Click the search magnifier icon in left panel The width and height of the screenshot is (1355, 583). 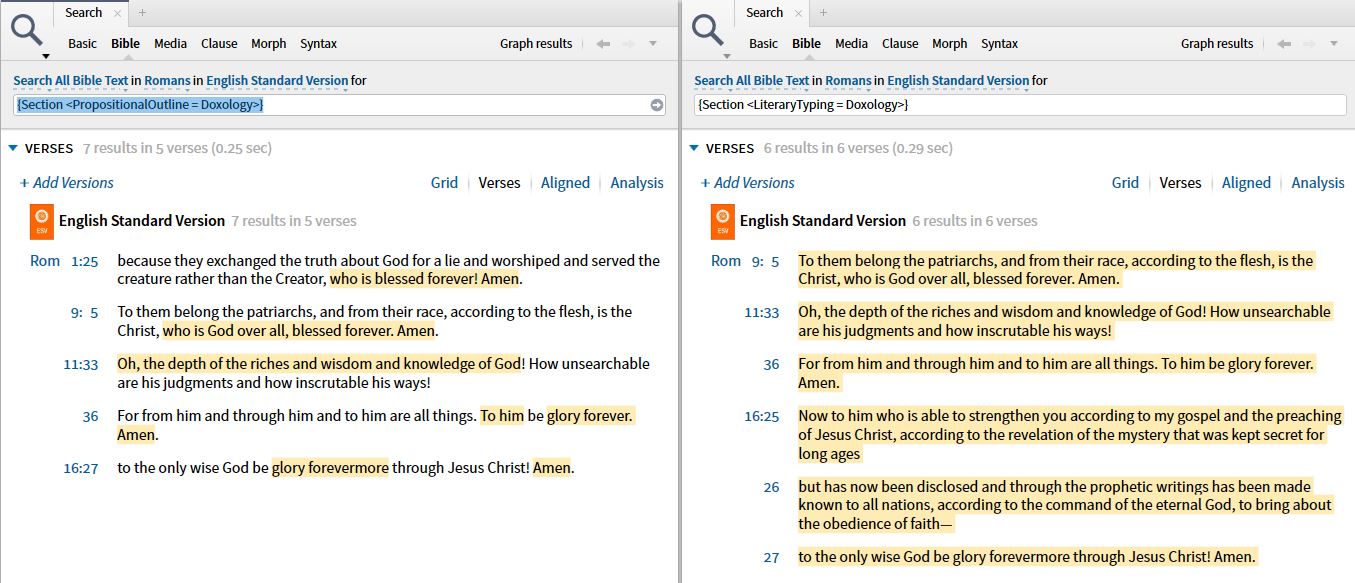(x=27, y=30)
